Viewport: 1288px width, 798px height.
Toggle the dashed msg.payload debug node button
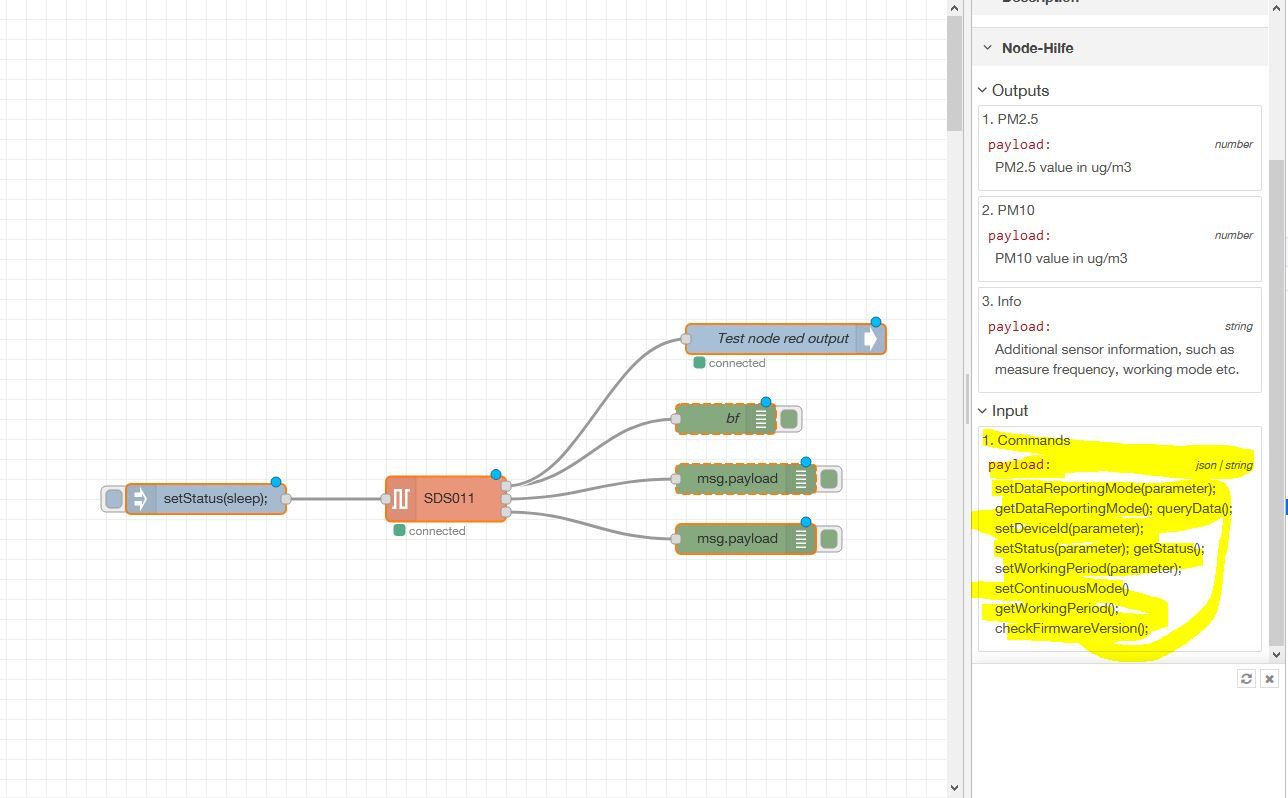click(829, 479)
